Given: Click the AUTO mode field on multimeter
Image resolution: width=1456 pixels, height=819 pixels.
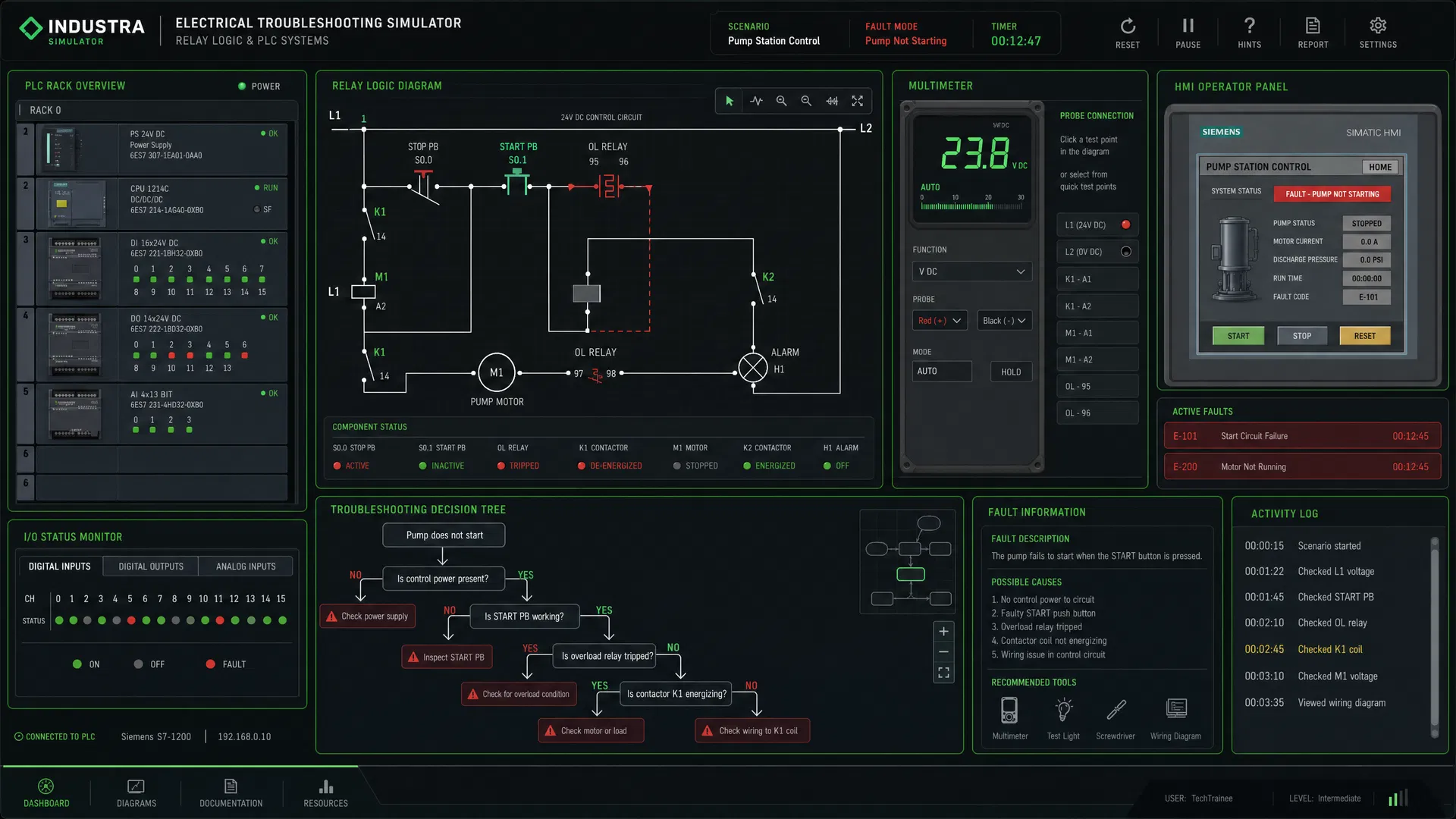Looking at the screenshot, I should click(x=941, y=371).
